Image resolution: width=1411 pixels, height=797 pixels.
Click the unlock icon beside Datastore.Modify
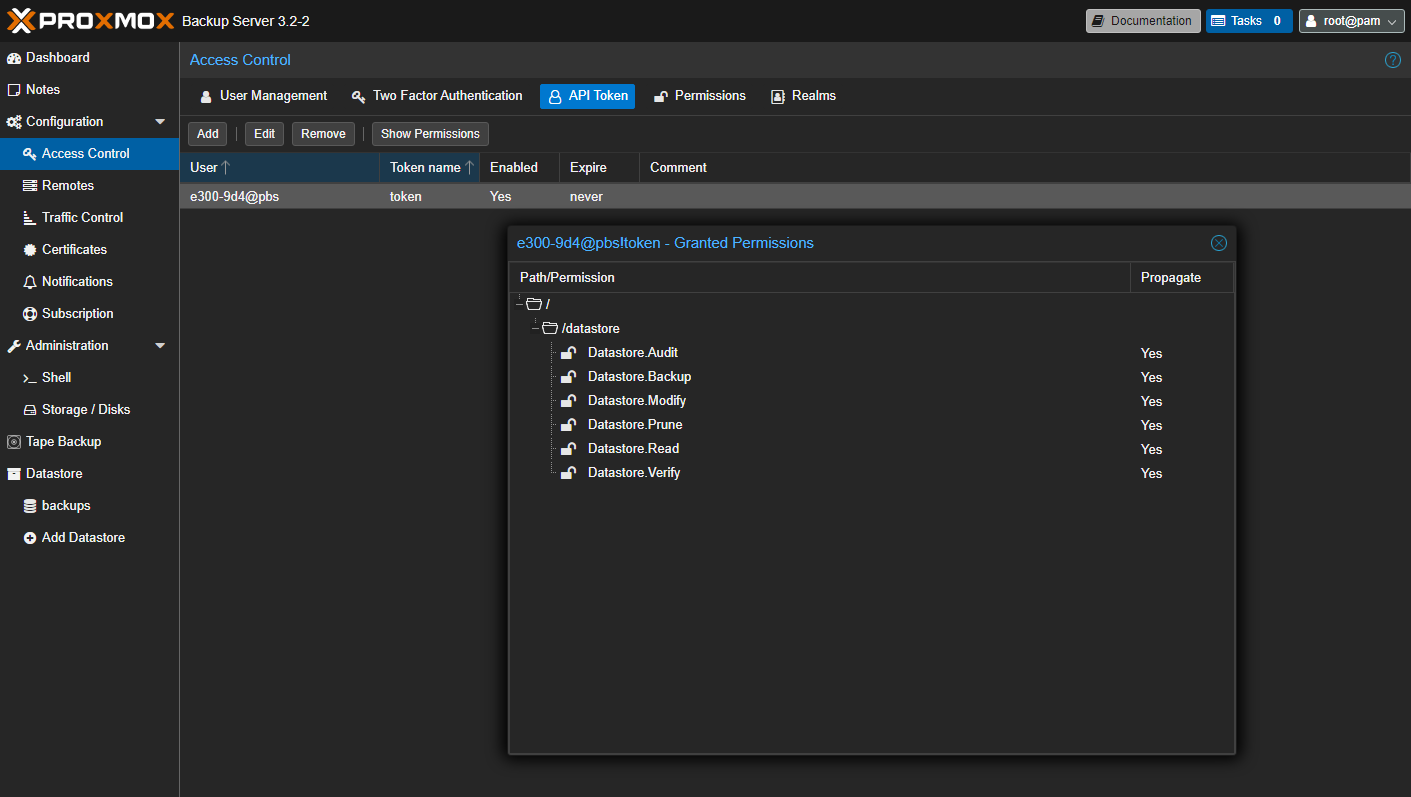click(568, 400)
